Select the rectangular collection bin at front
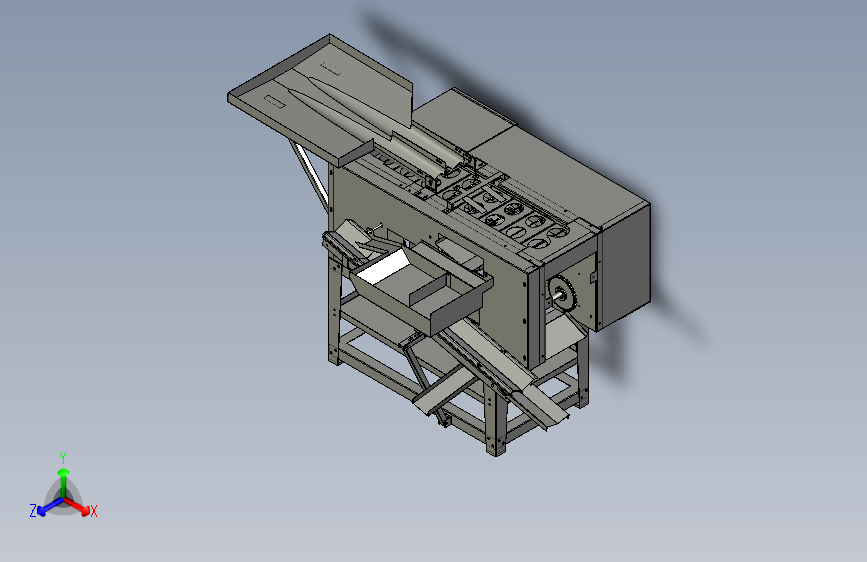This screenshot has height=562, width=867. point(423,288)
